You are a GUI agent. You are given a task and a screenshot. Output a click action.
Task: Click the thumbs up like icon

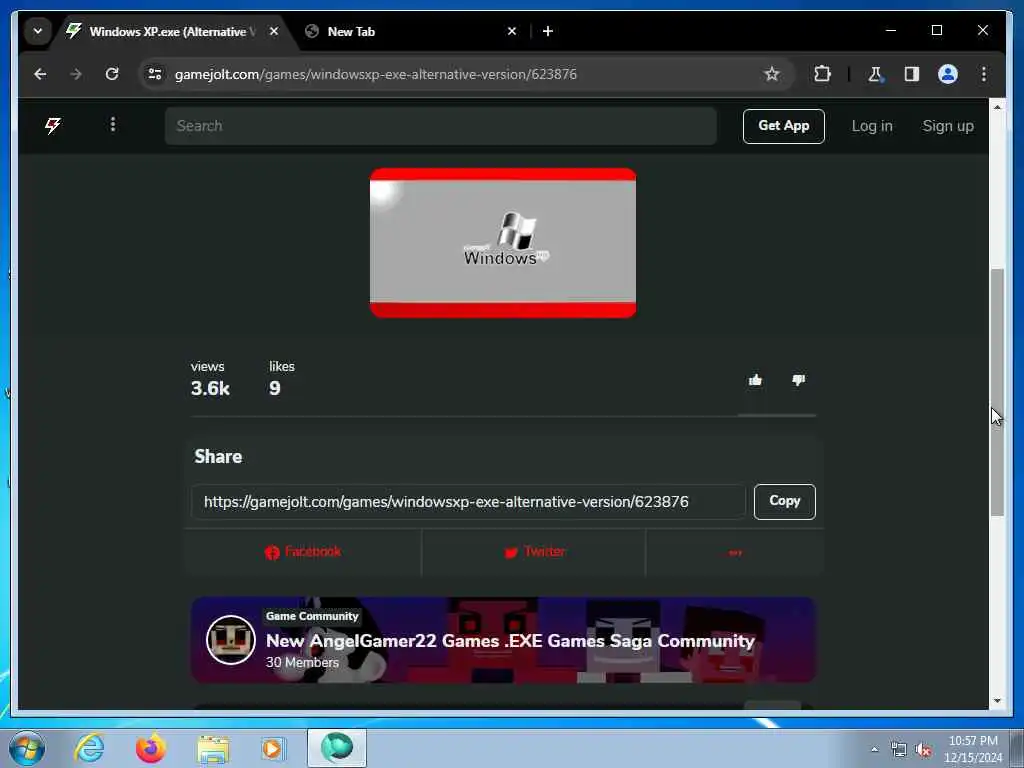pos(756,380)
